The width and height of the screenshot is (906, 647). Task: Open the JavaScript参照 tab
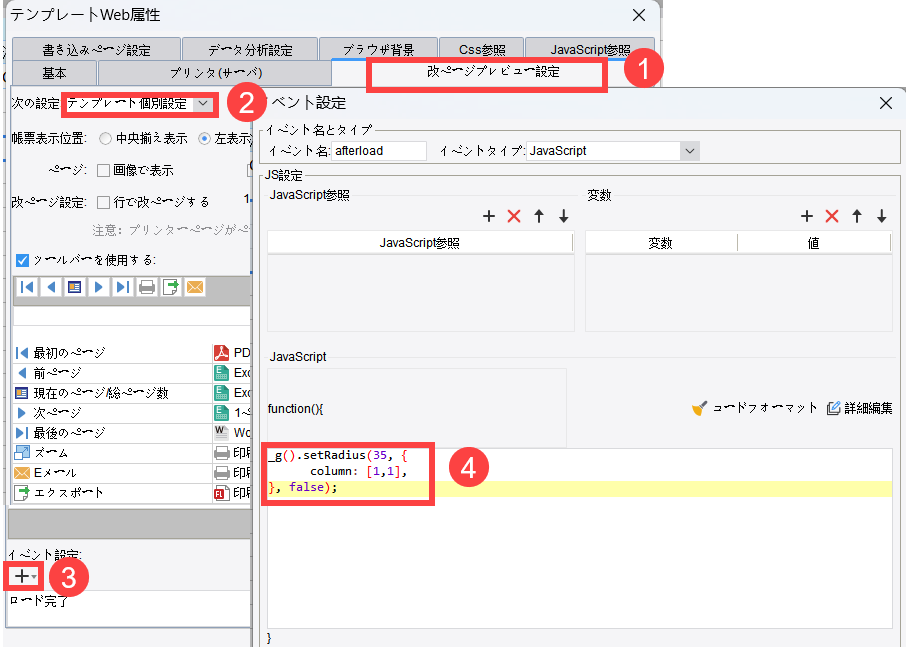click(x=590, y=50)
